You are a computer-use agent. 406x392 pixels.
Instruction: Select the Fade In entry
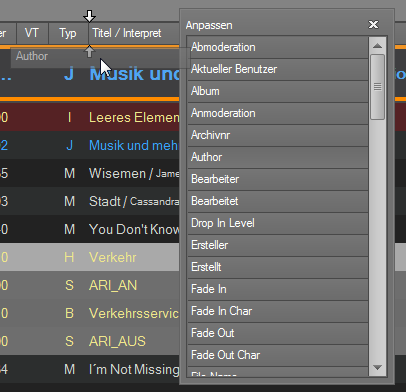(x=278, y=289)
